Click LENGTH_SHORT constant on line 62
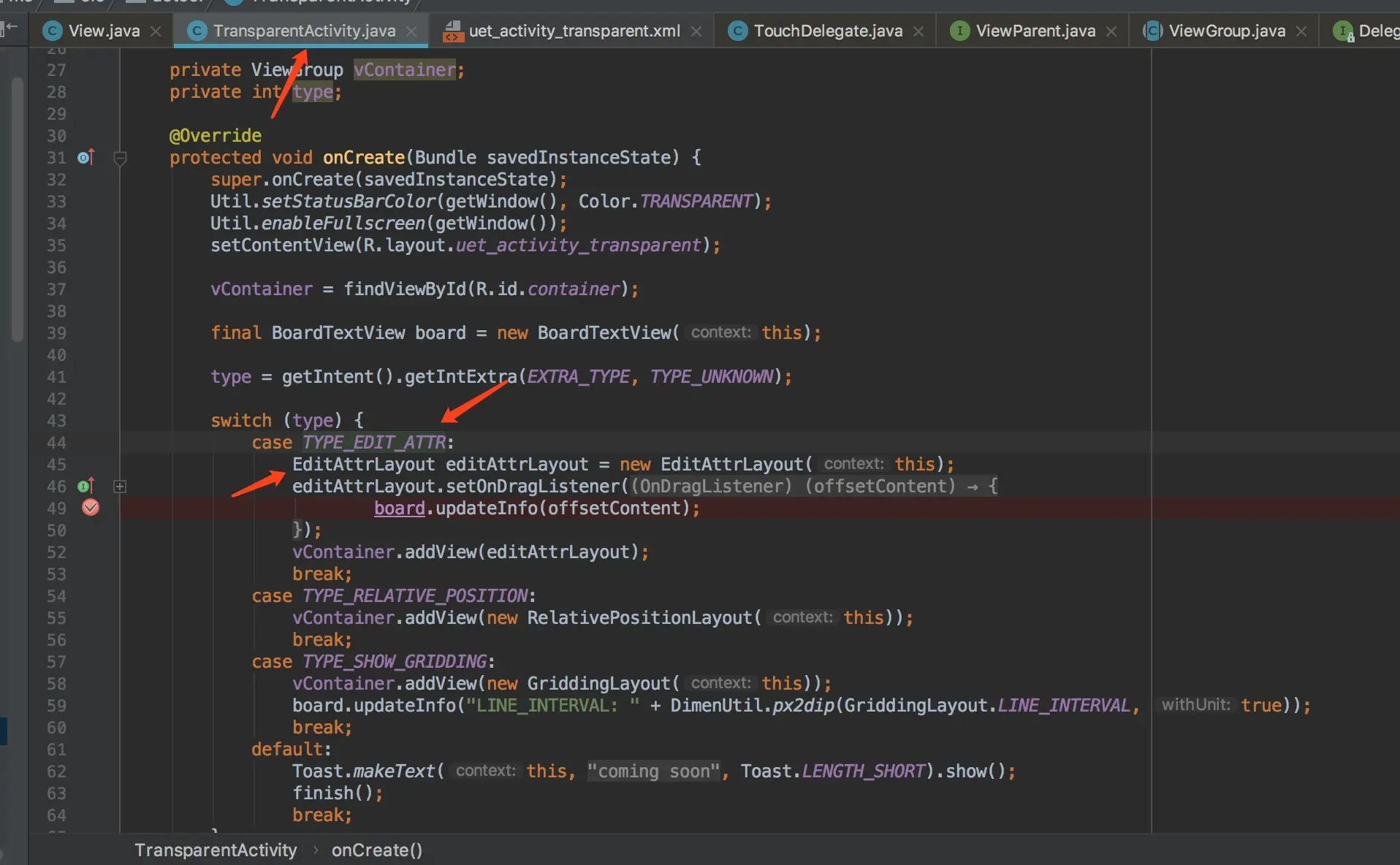1400x865 pixels. coord(864,771)
